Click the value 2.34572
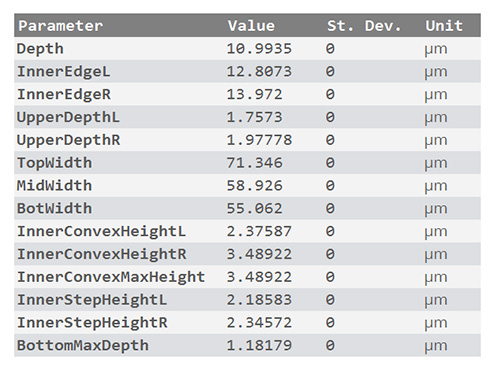This screenshot has height=370, width=495. point(259,323)
